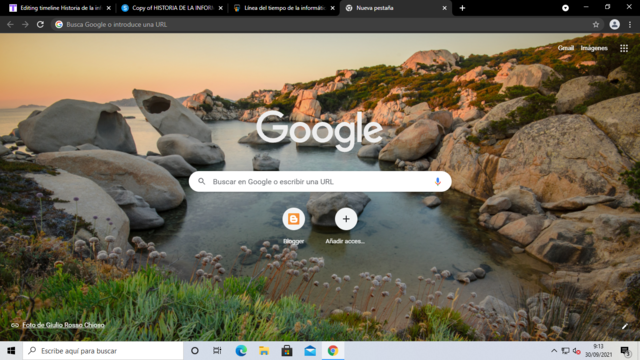Open notification center icon
This screenshot has width=640, height=360.
[624, 351]
